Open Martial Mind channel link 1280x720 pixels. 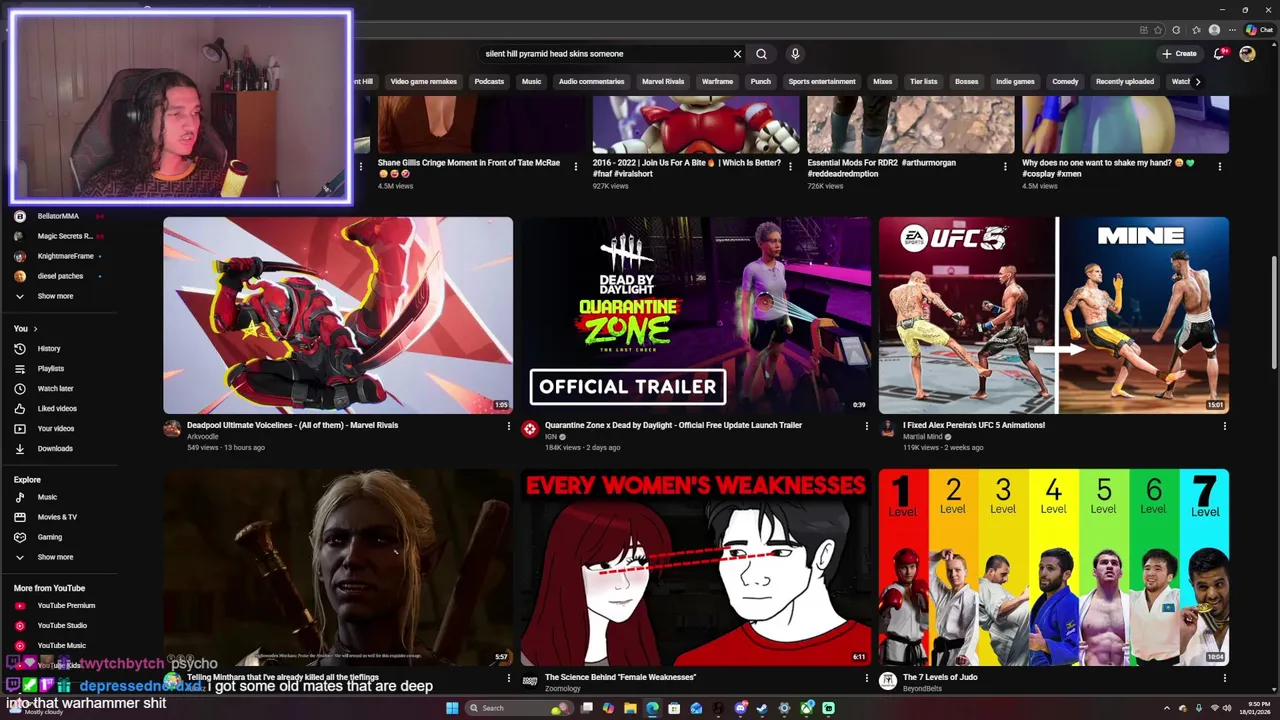click(923, 436)
